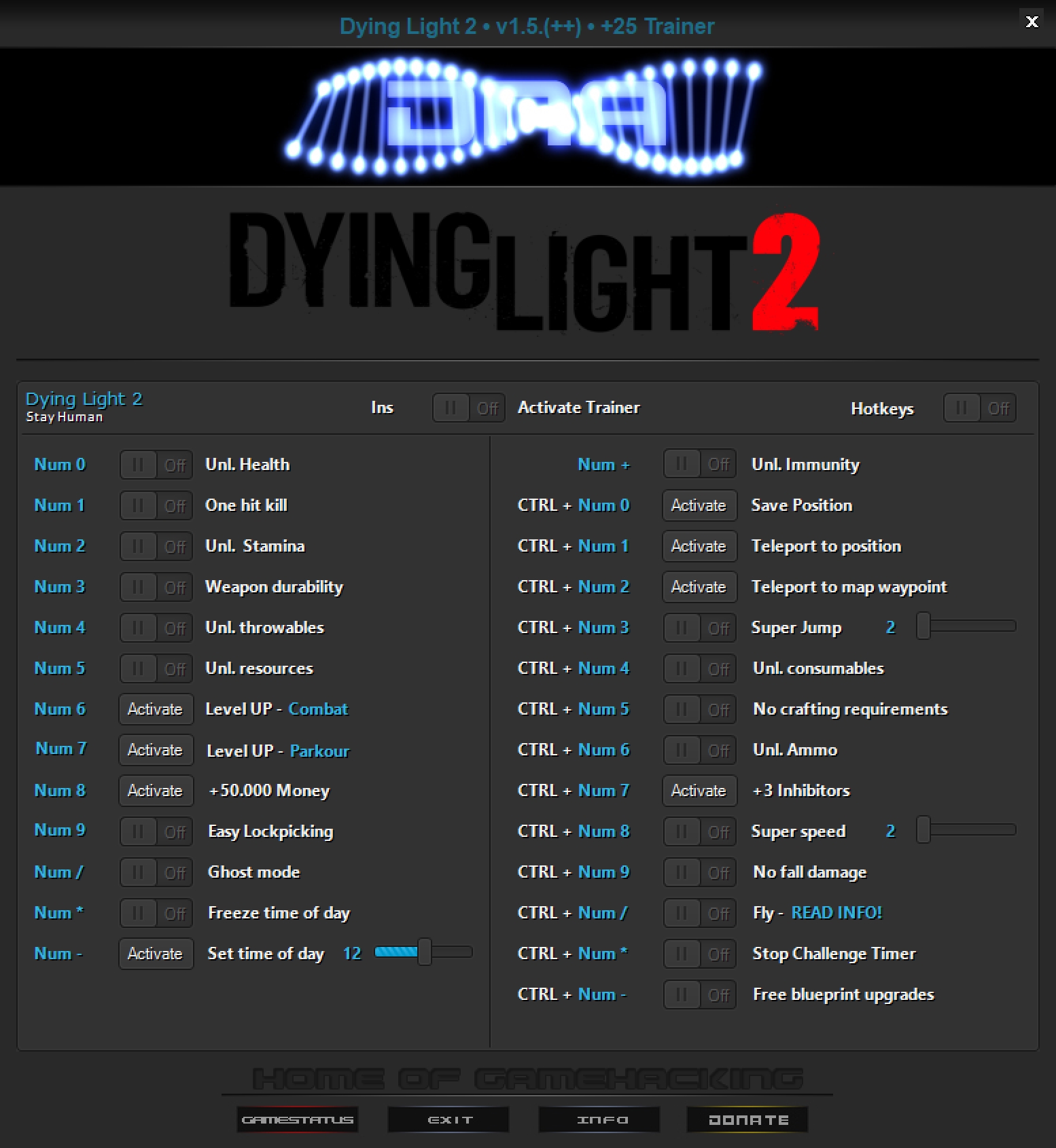Turn on the Super speed toggle

coord(700,832)
